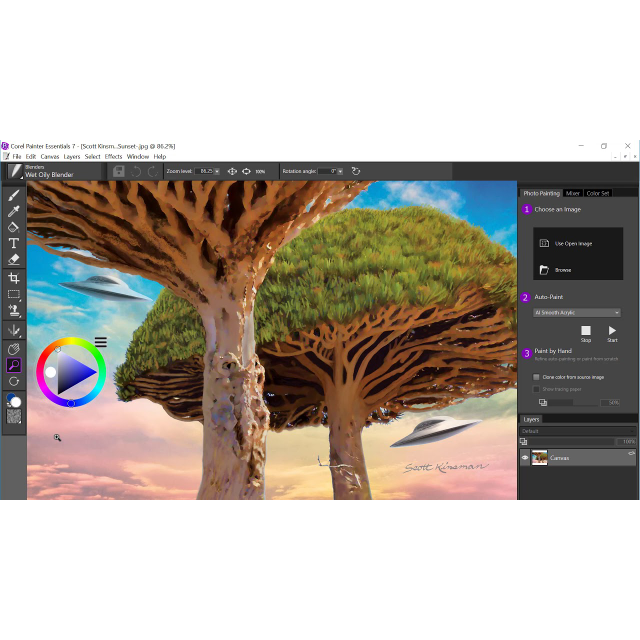Image resolution: width=640 pixels, height=640 pixels.
Task: Open the File menu
Action: [x=17, y=157]
